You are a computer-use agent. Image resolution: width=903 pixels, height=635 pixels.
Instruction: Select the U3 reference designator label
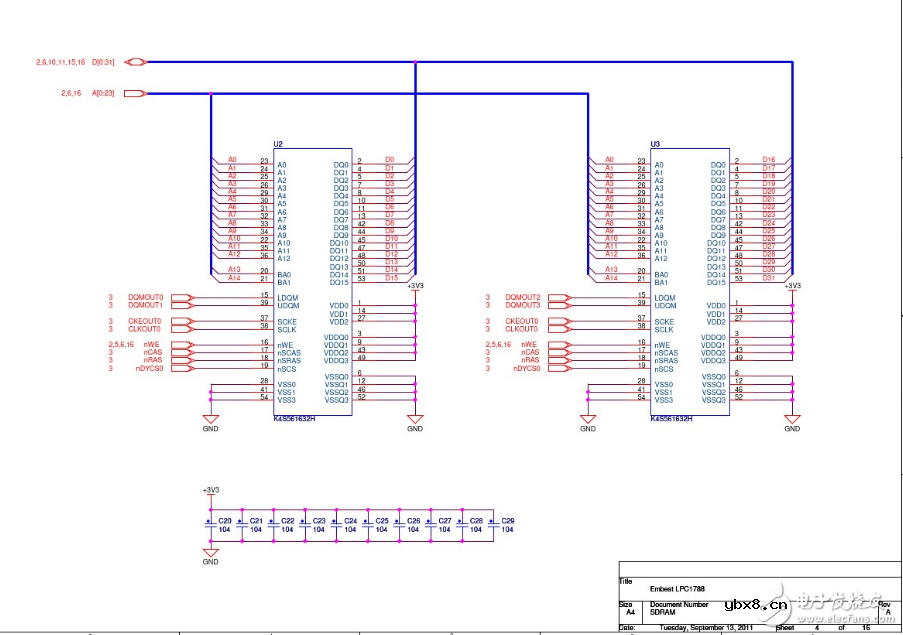pos(655,145)
